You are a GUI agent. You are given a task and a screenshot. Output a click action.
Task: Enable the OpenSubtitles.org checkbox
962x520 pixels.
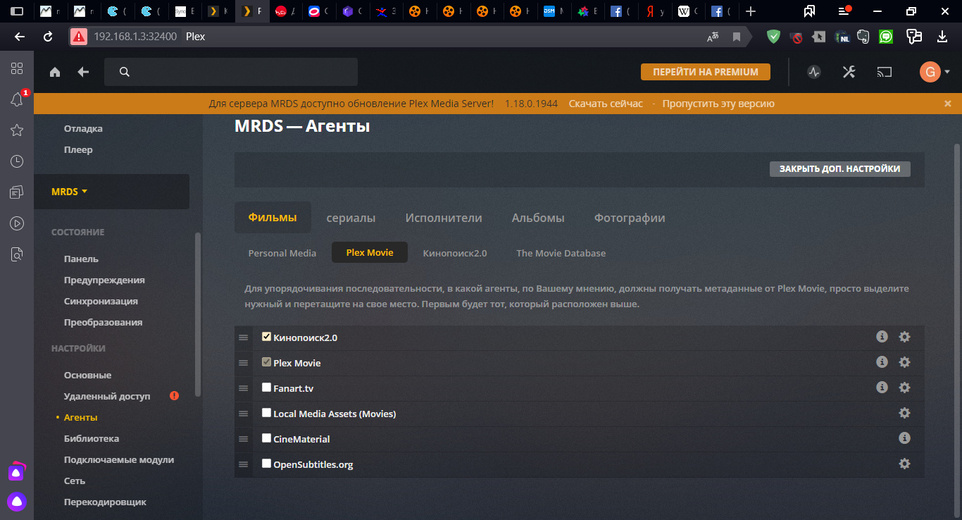[x=266, y=463]
